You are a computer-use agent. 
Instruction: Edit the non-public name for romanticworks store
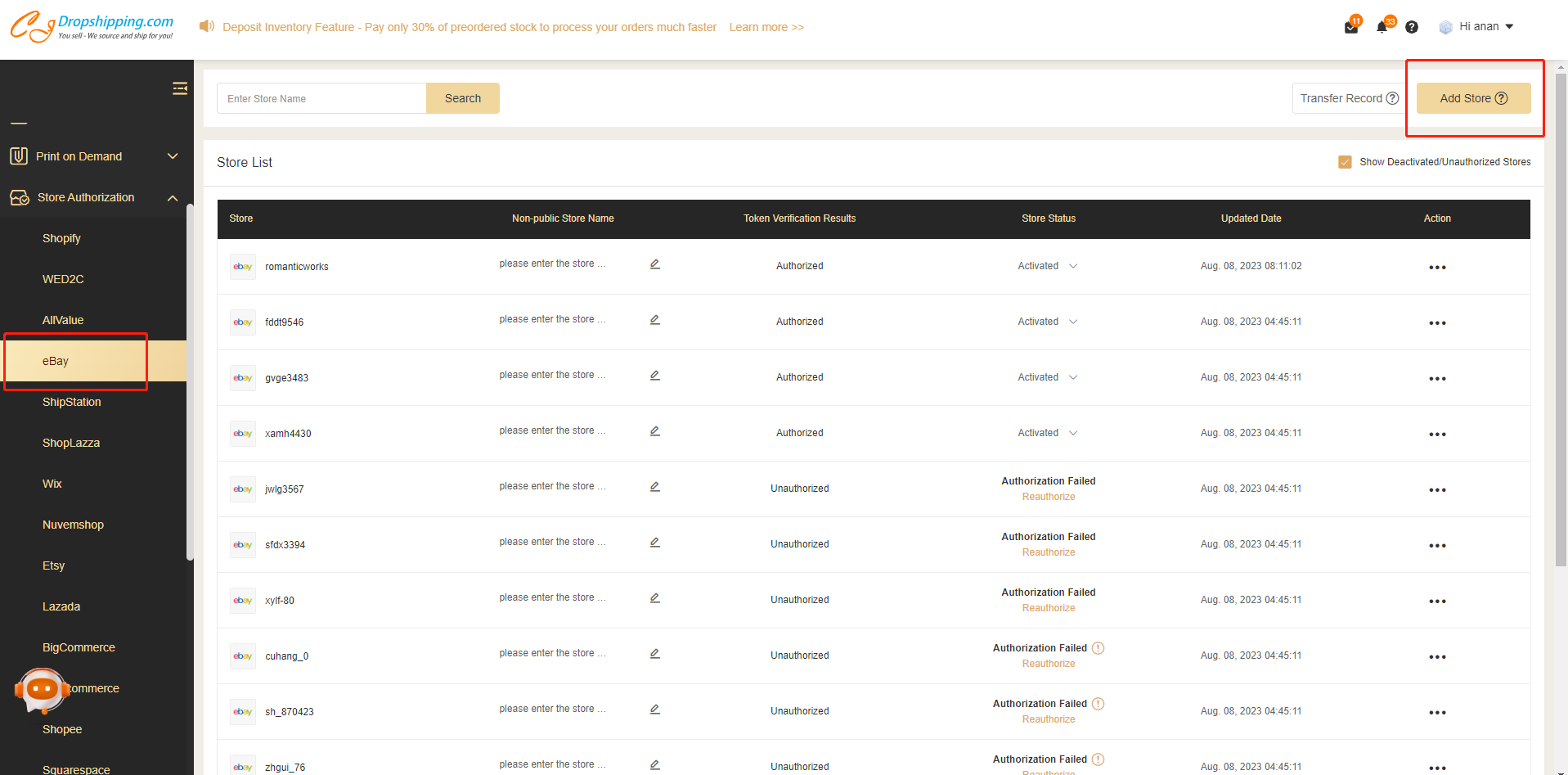tap(655, 264)
